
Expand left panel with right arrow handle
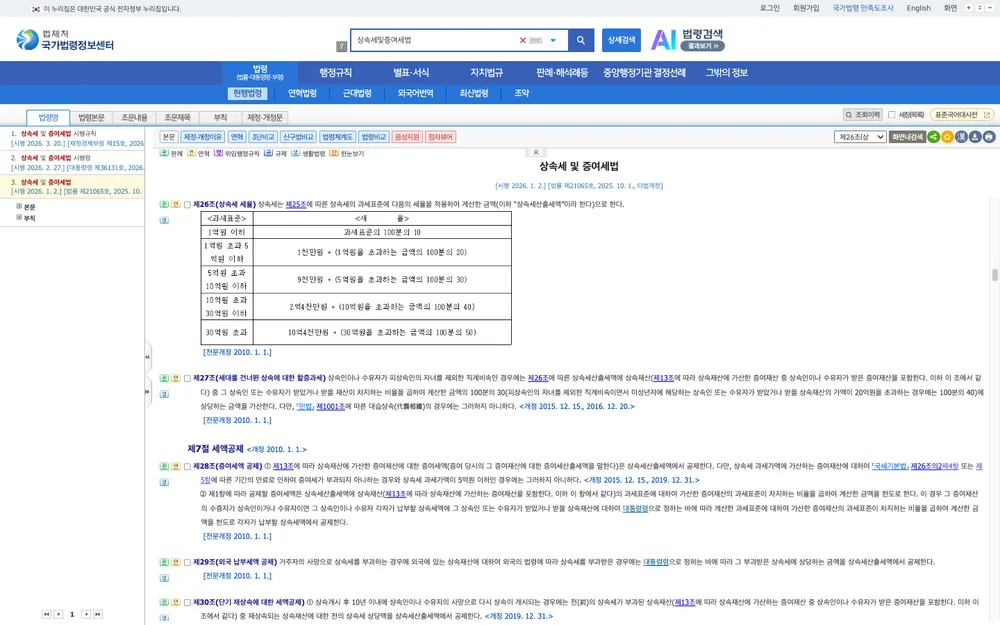tap(147, 391)
